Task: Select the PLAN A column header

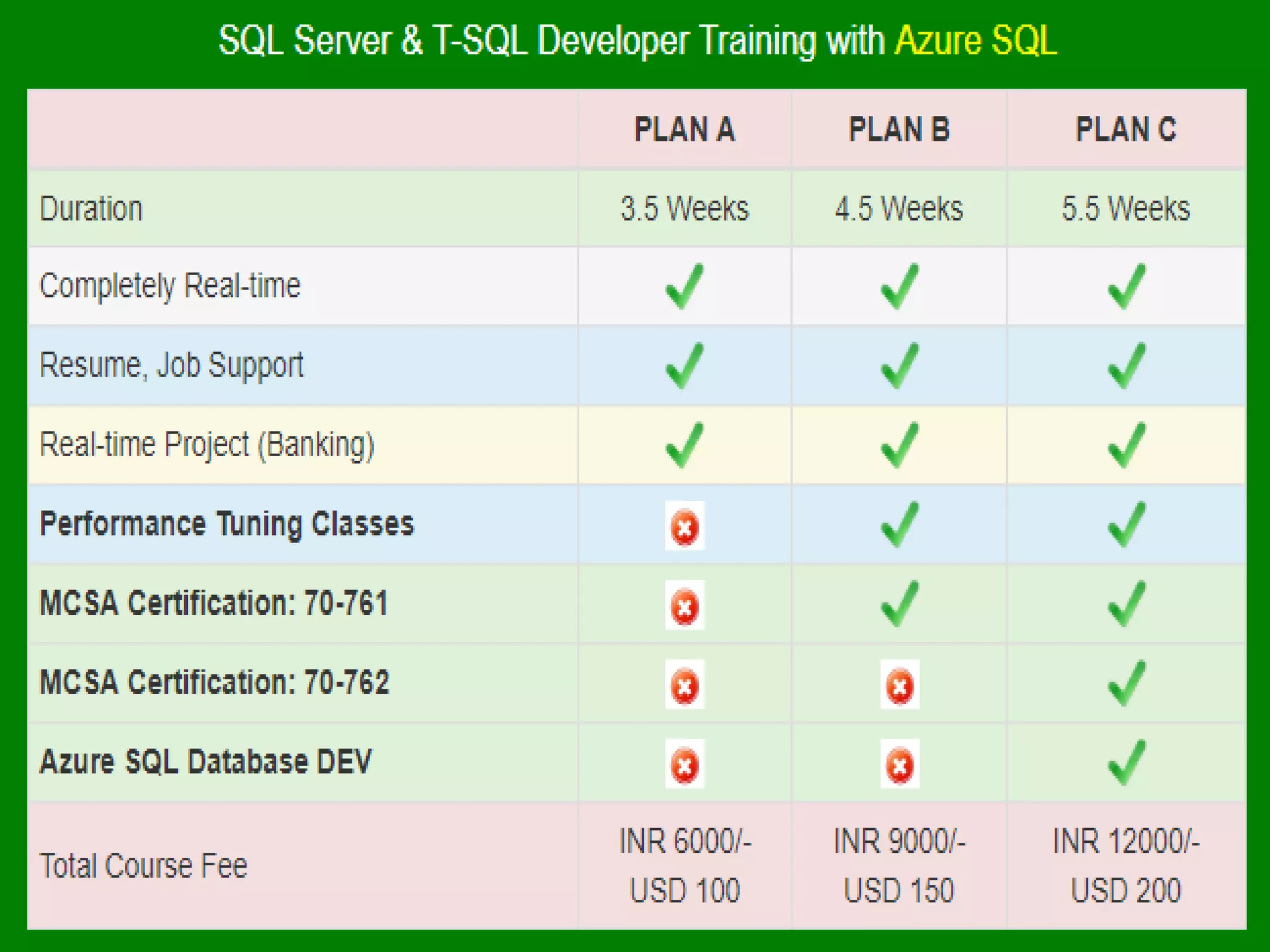Action: pos(685,130)
